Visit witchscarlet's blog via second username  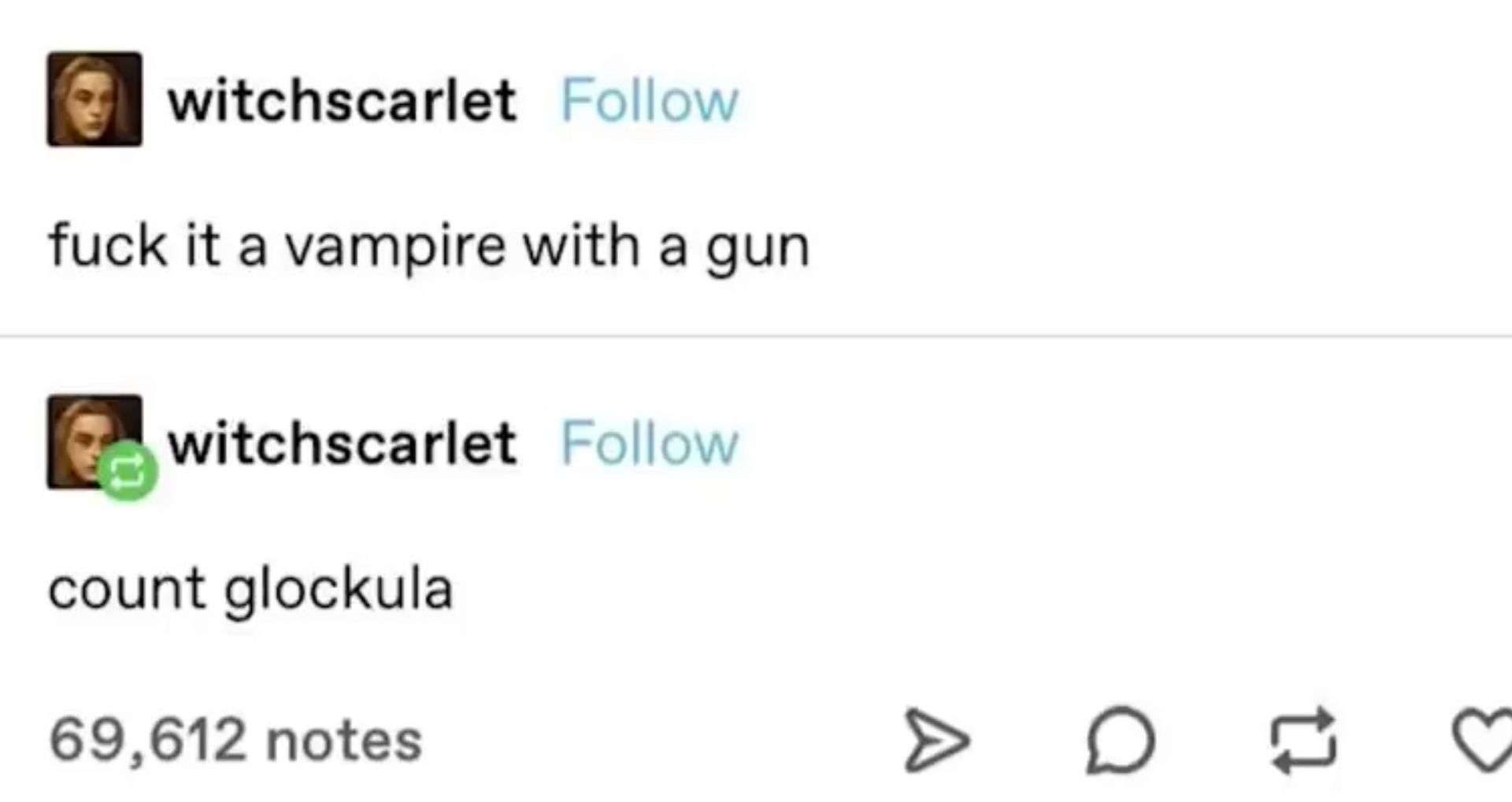pos(342,444)
